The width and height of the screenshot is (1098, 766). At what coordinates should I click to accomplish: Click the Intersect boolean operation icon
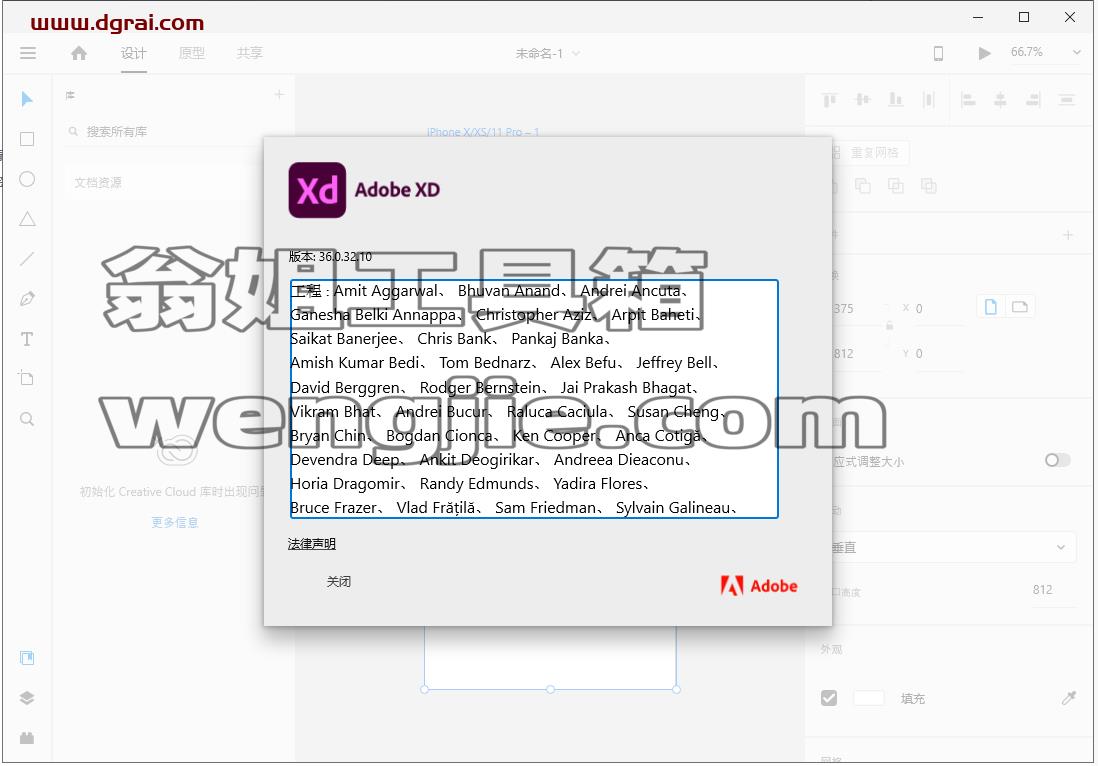point(896,186)
